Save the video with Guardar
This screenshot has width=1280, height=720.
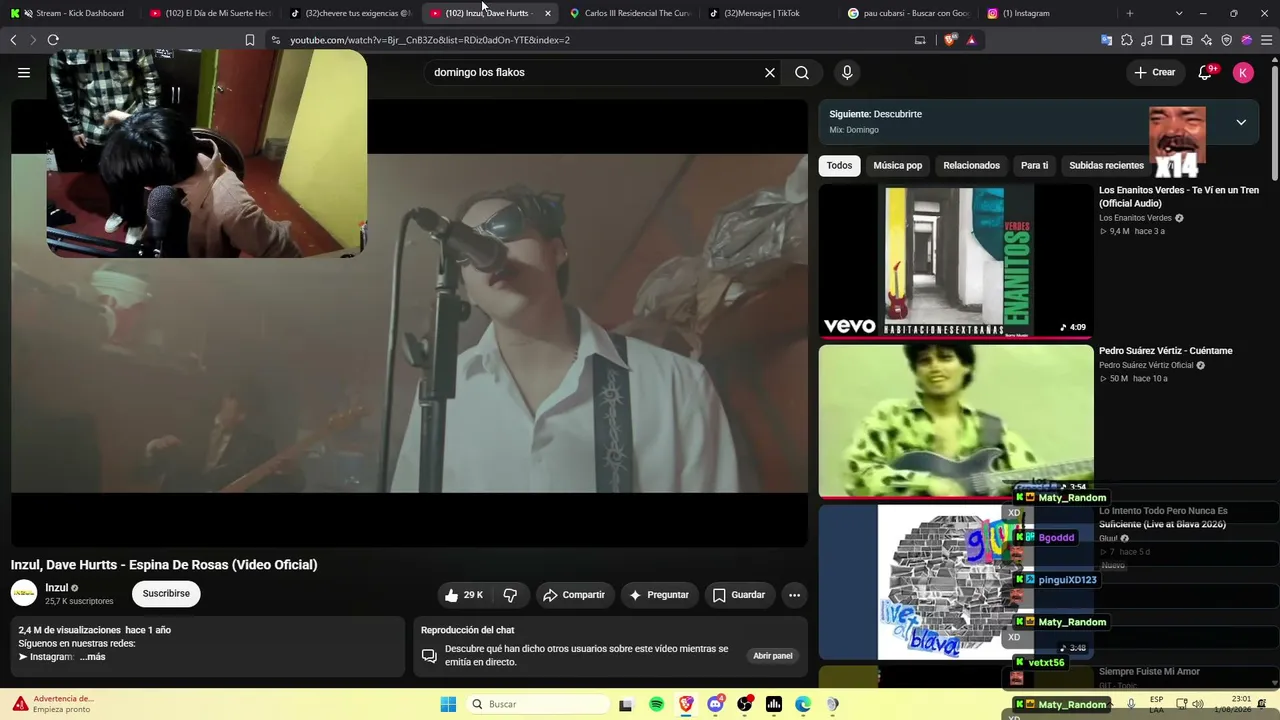(739, 595)
